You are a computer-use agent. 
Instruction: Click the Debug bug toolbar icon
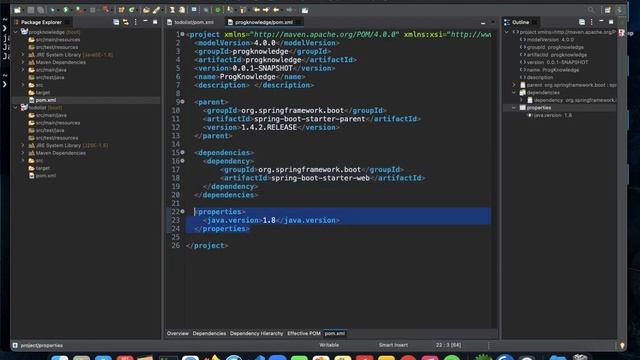(x=53, y=10)
